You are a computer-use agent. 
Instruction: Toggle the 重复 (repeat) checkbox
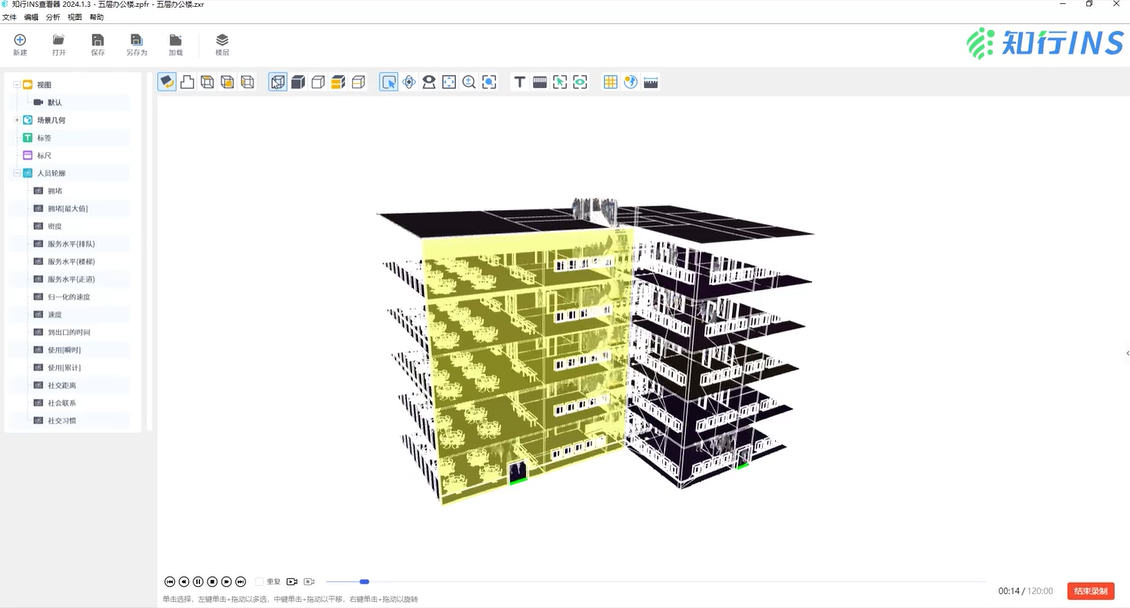click(259, 581)
